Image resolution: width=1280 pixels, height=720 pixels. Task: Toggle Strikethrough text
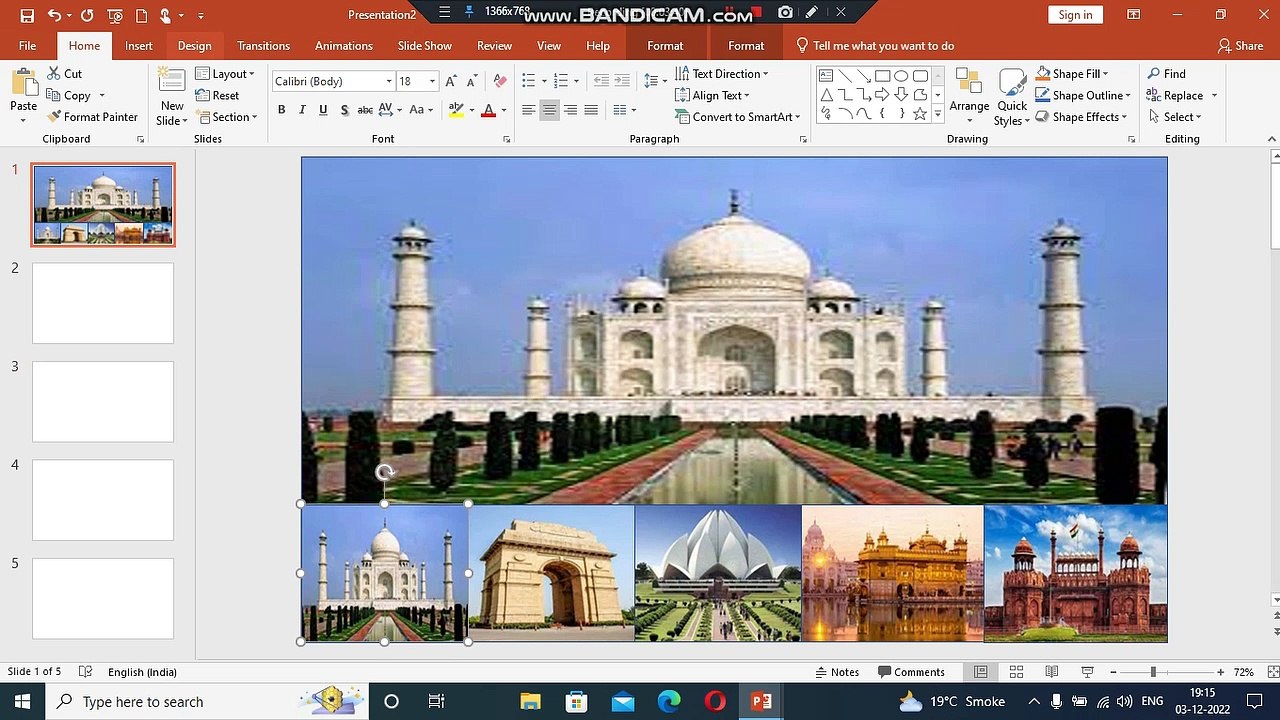365,110
